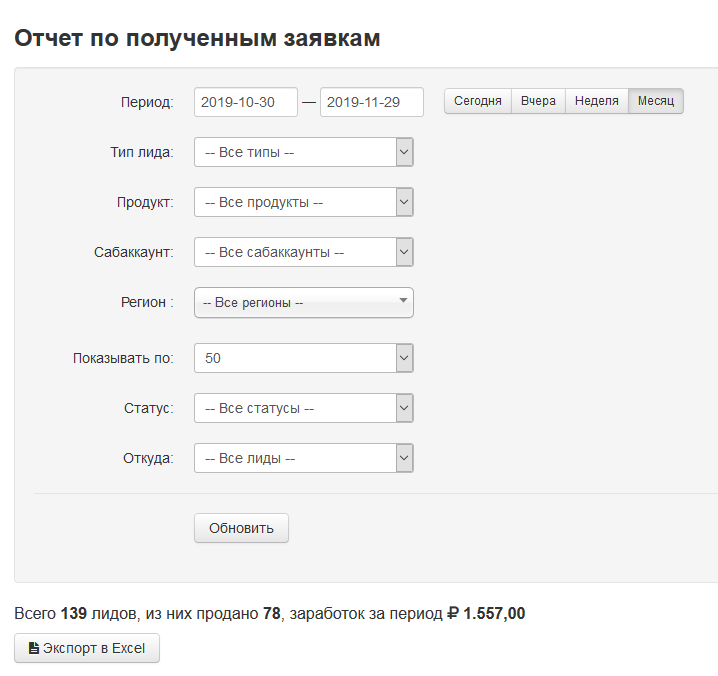Click the arrow of the Регион selector

pyautogui.click(x=403, y=300)
